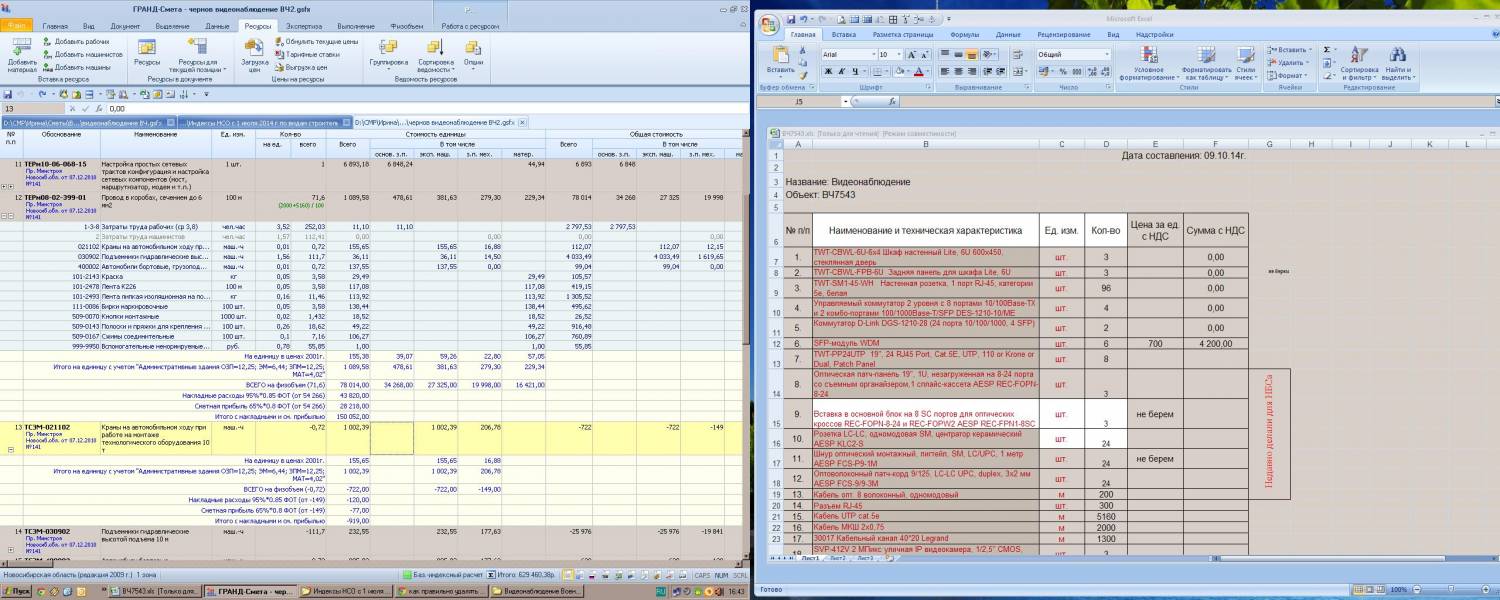1500x600 pixels.
Task: Click Add Material icon in ribbon
Action: [22, 49]
